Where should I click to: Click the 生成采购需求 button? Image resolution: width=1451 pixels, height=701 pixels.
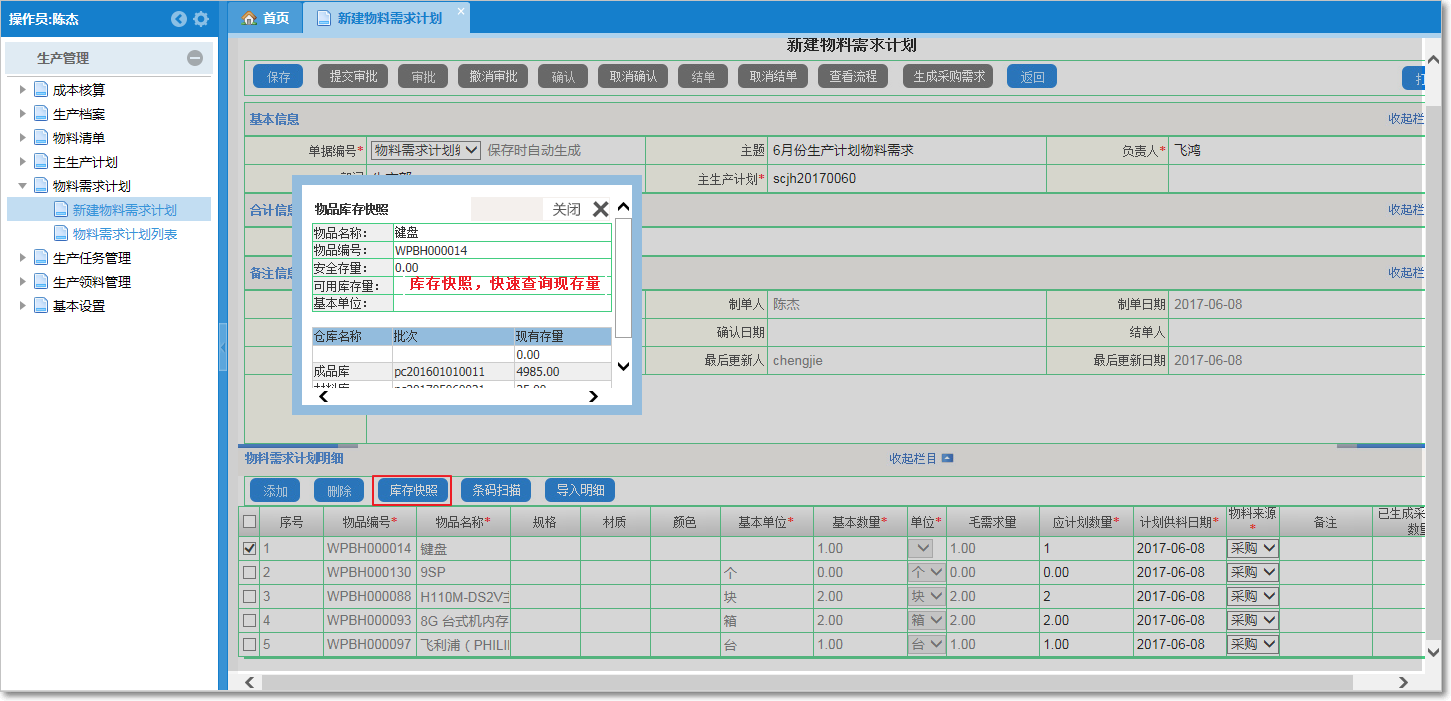coord(947,76)
